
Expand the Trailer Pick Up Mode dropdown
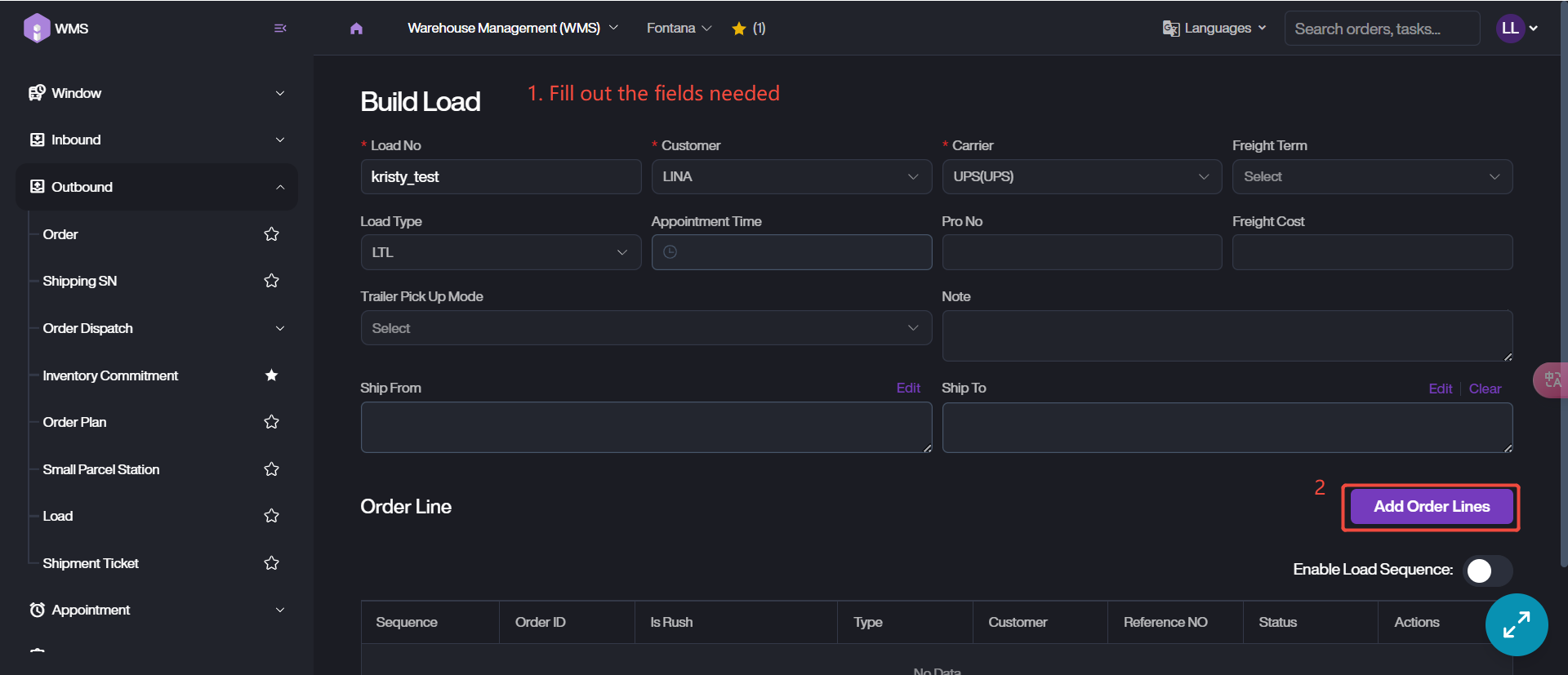click(x=645, y=328)
